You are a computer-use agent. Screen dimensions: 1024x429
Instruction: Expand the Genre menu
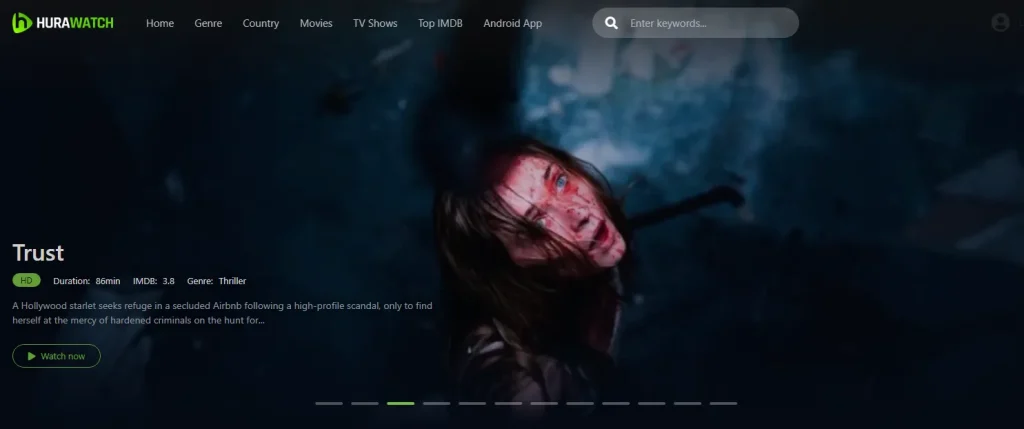point(208,23)
